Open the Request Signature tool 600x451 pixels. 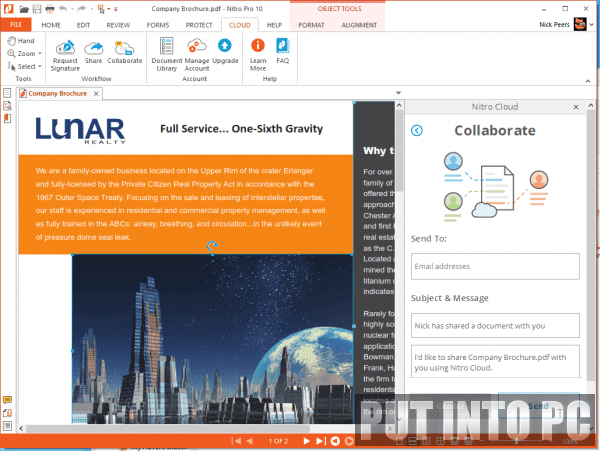(65, 55)
